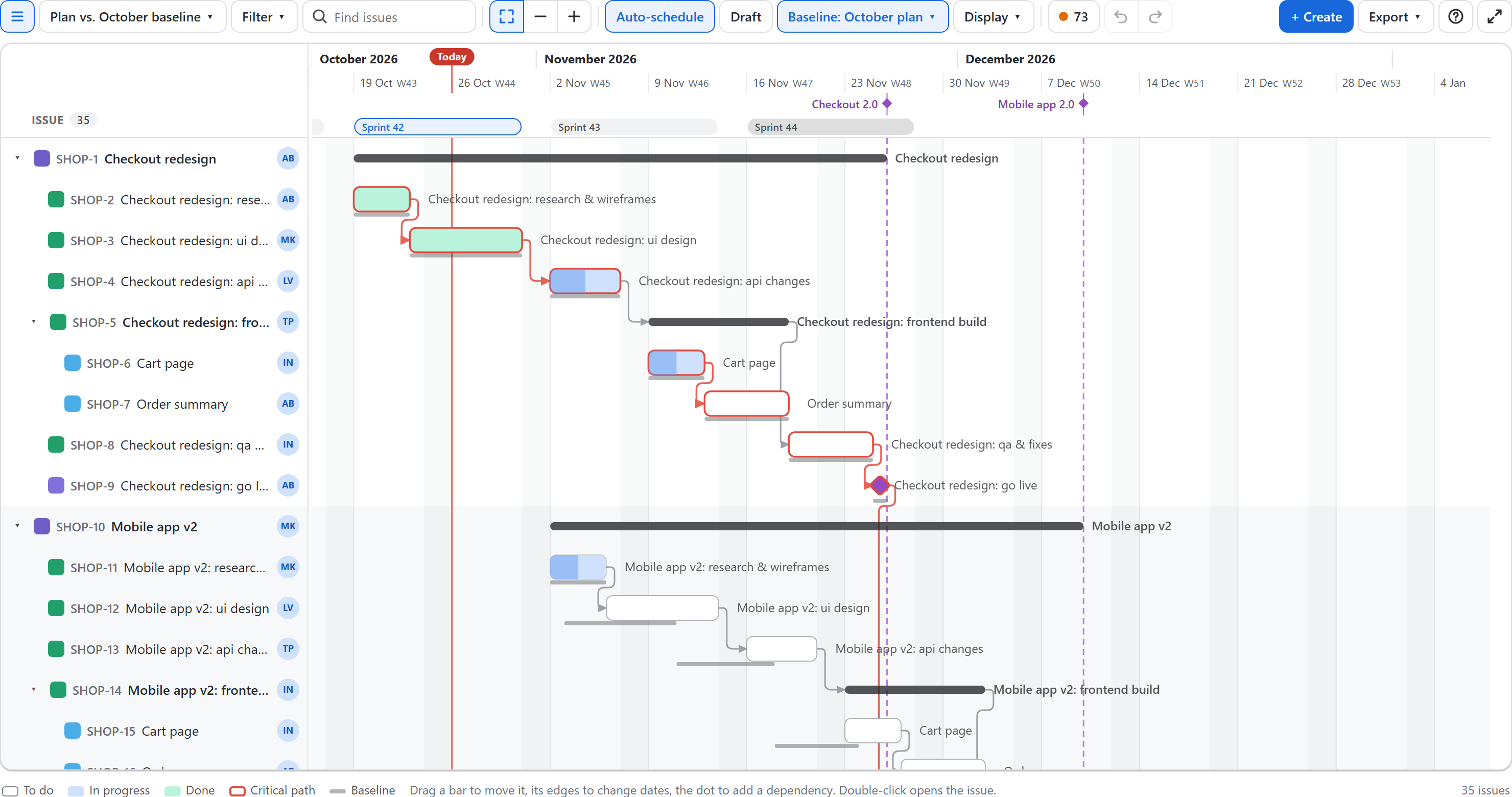
Task: Click the undo arrow icon
Action: click(1121, 16)
